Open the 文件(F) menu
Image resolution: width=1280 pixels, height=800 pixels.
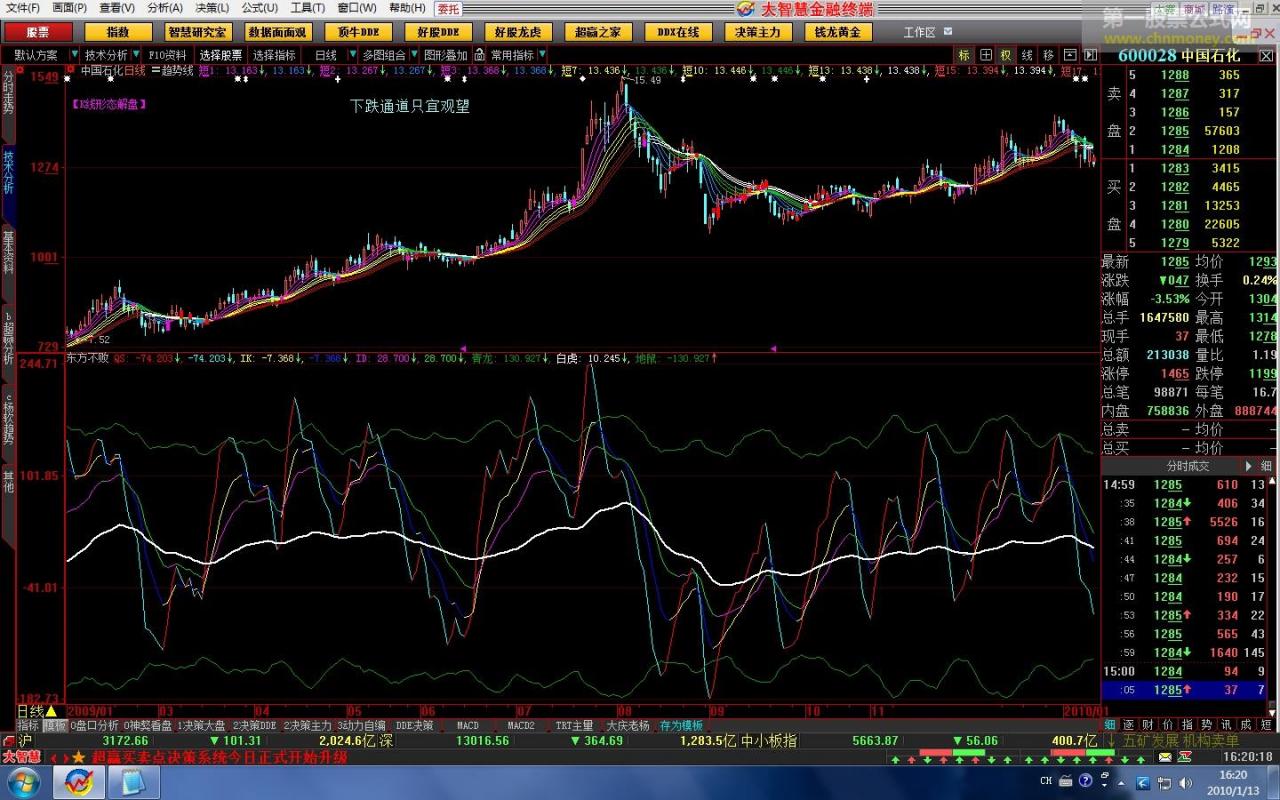pos(23,8)
